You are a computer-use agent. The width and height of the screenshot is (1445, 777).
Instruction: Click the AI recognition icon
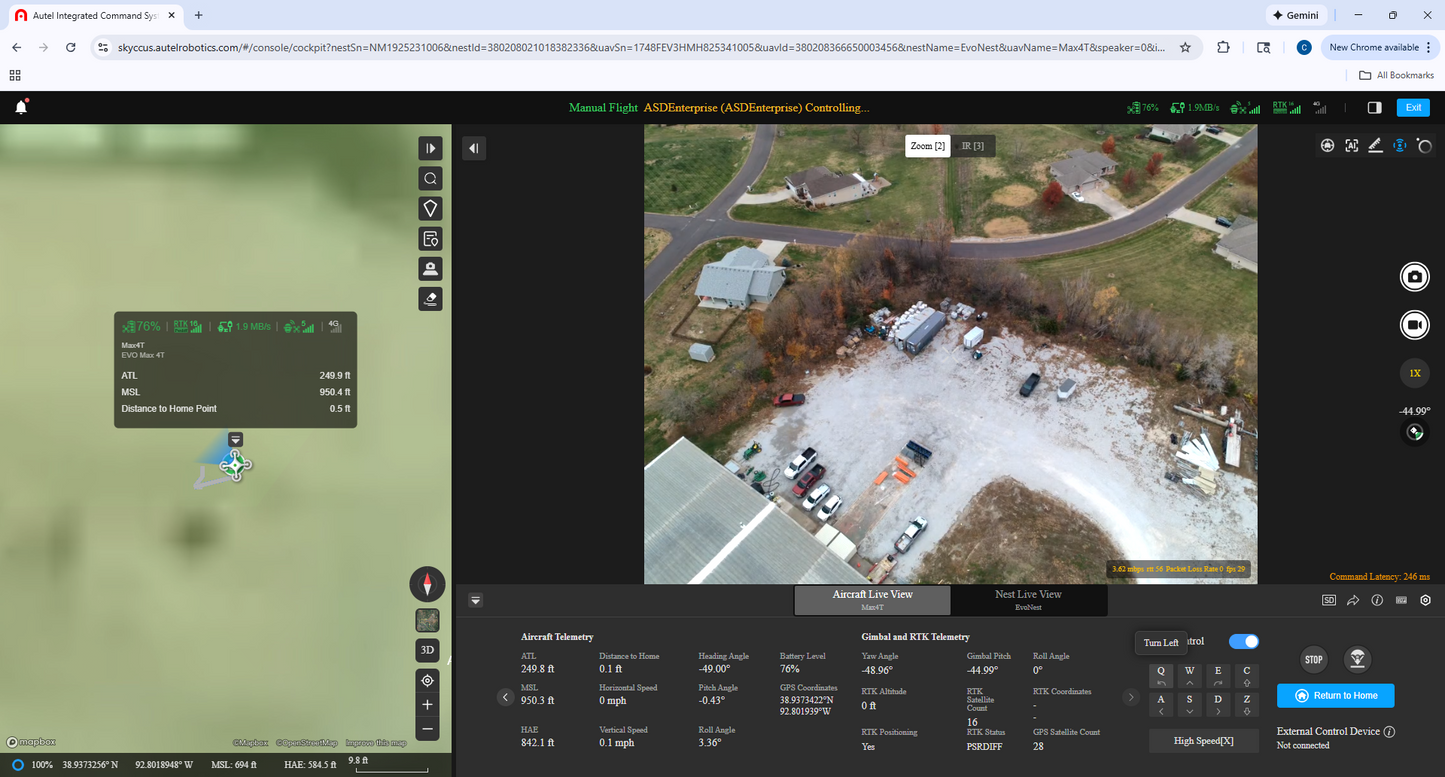coord(1351,146)
